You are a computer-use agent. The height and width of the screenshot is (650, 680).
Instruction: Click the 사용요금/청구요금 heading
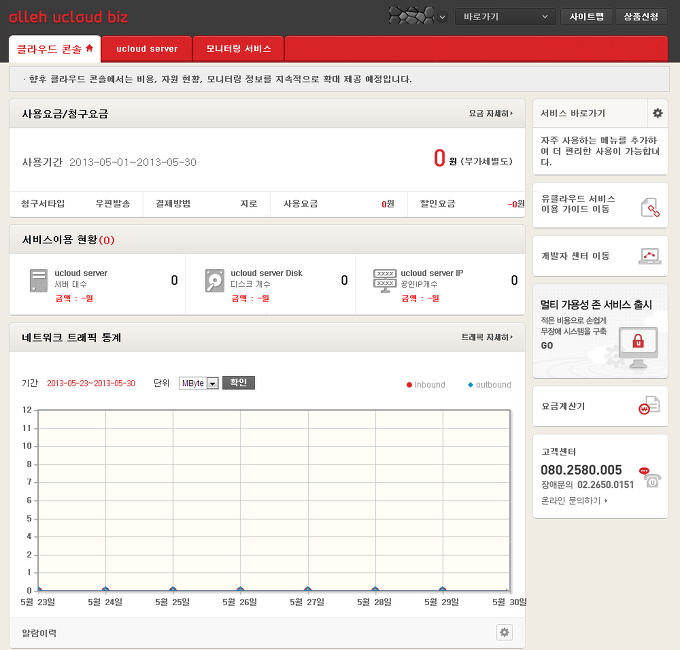65,114
